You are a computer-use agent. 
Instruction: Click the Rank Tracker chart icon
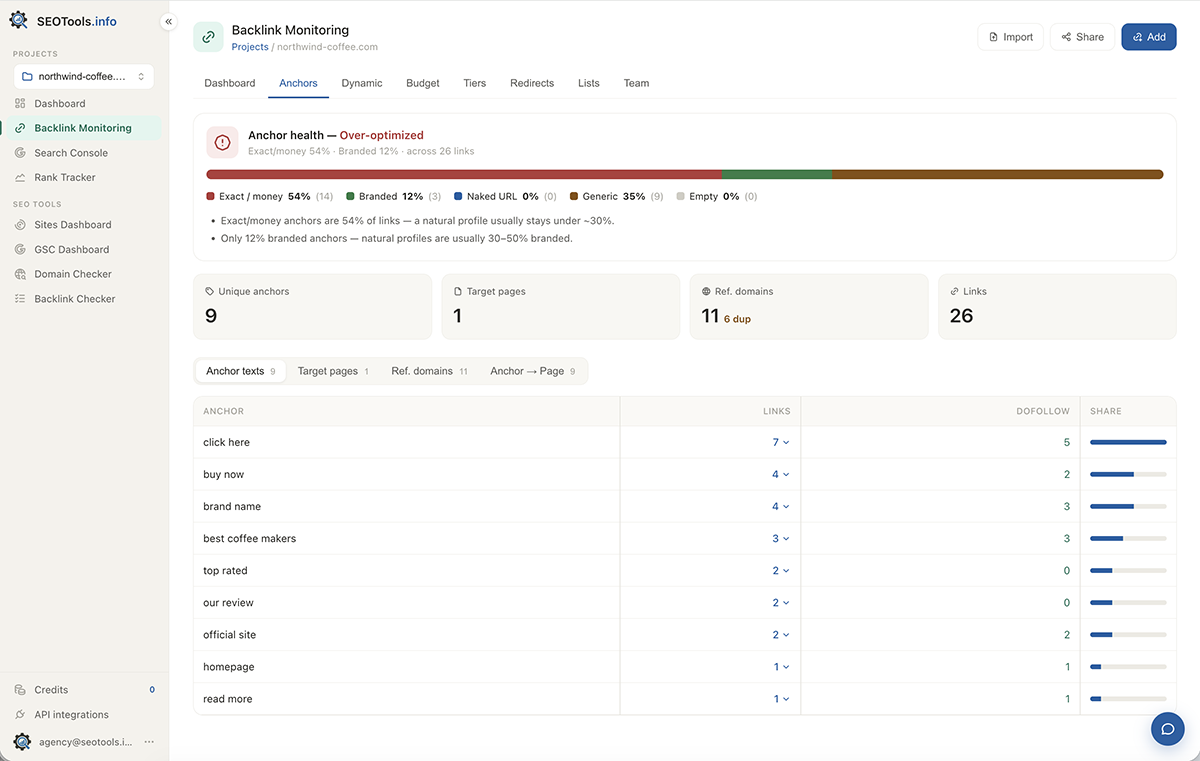20,178
